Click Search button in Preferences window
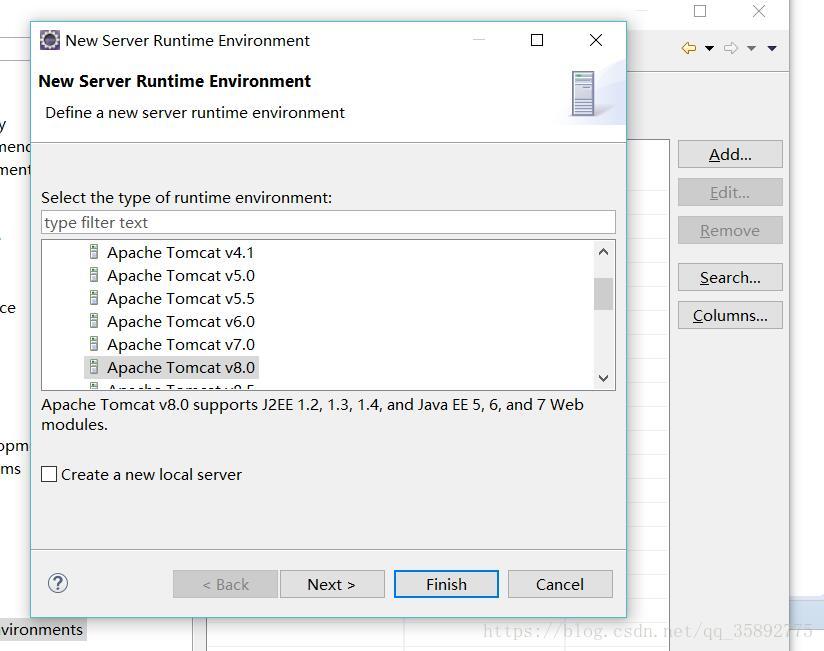 [730, 277]
